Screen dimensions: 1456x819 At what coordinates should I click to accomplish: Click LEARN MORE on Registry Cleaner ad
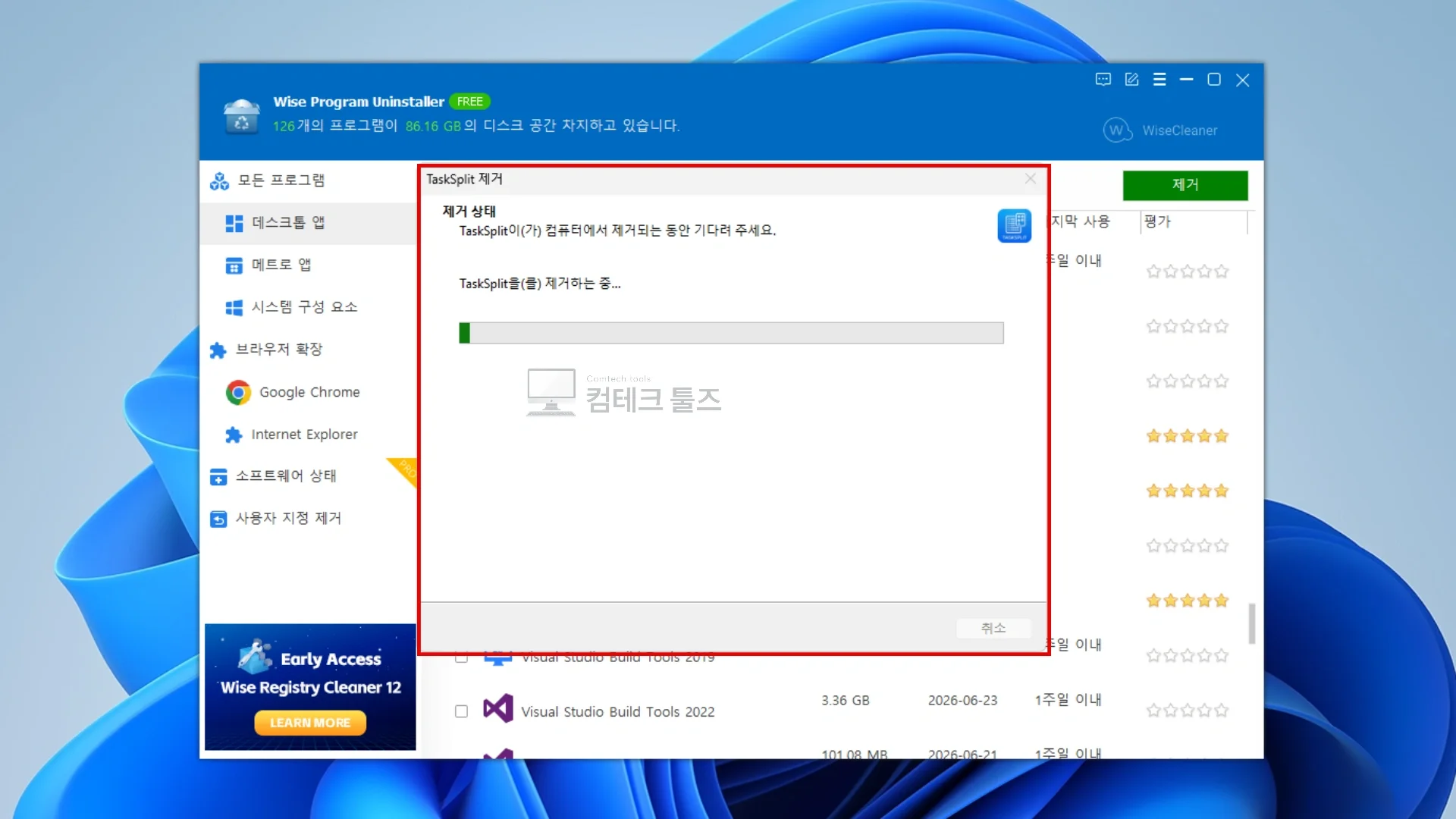point(310,723)
